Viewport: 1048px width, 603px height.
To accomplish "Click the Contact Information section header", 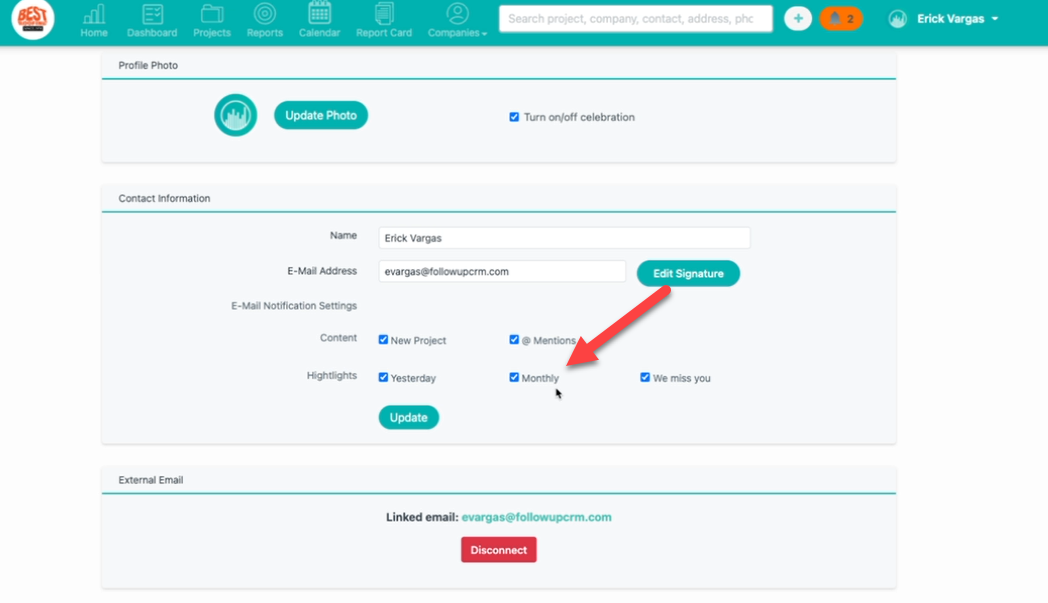I will [164, 199].
